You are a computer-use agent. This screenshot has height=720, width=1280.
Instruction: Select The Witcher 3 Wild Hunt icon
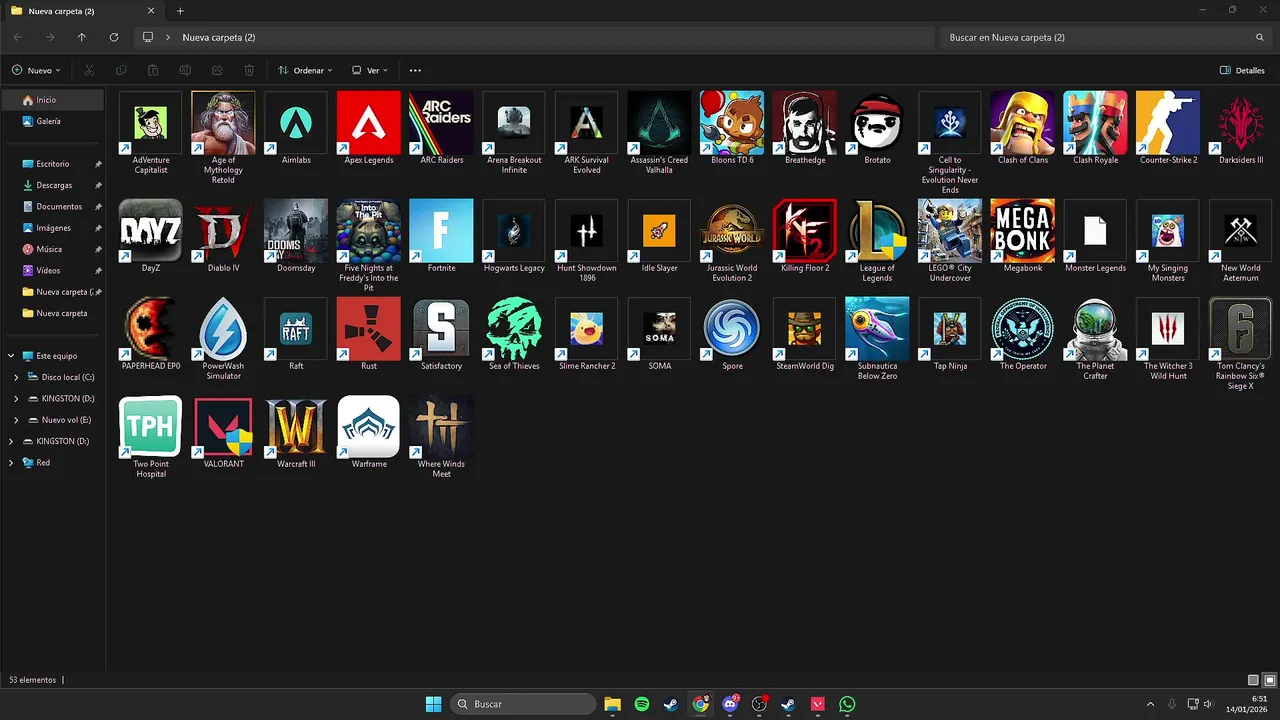(1168, 329)
